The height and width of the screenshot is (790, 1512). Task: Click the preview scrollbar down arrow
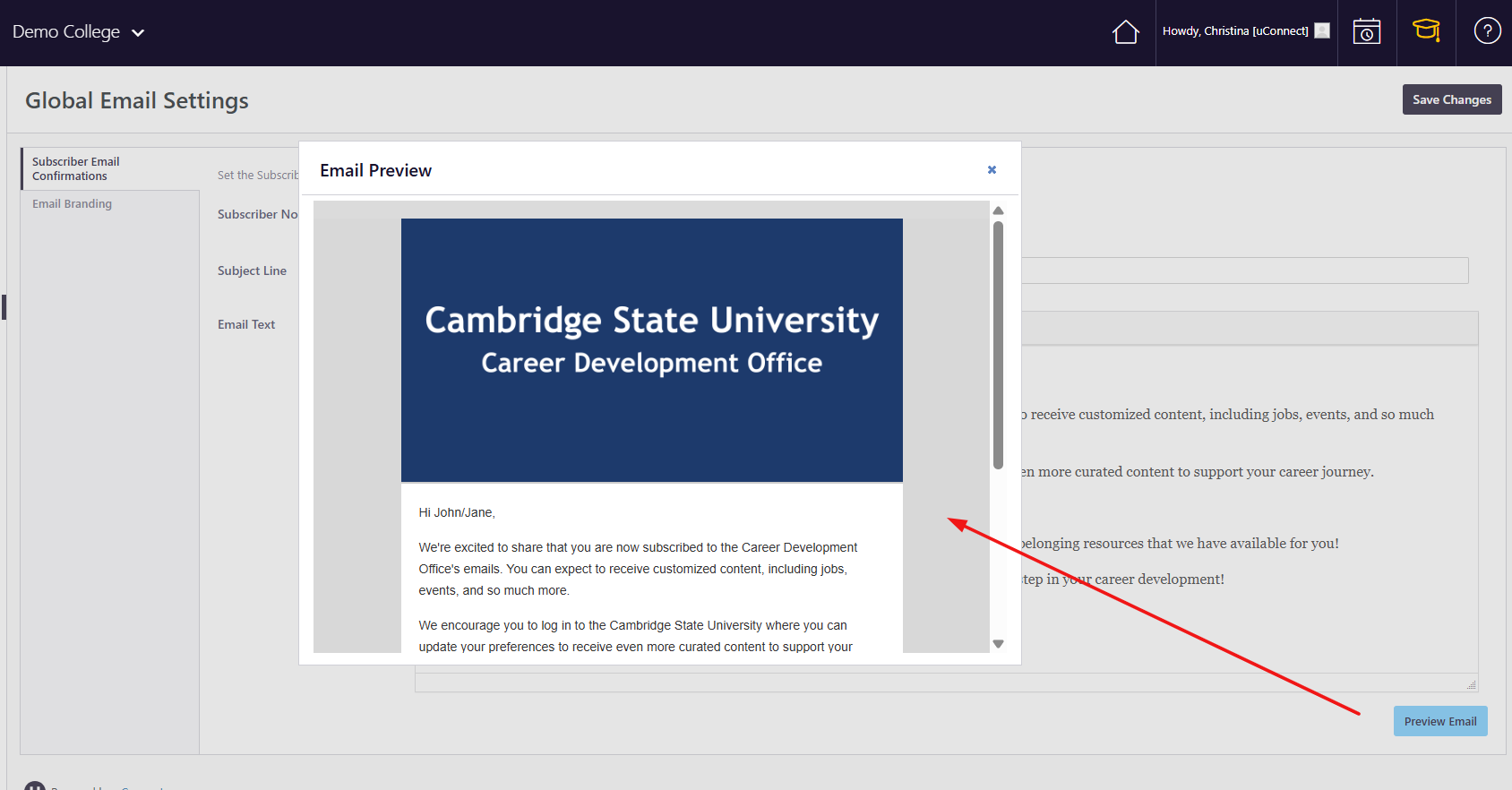998,644
